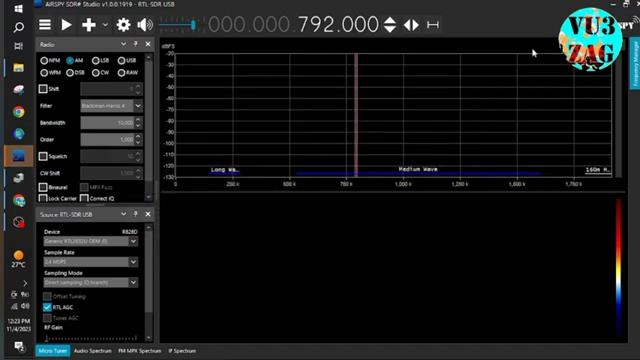Screen dimensions: 640x360
Task: Open the hamburger main menu
Action: click(45, 25)
